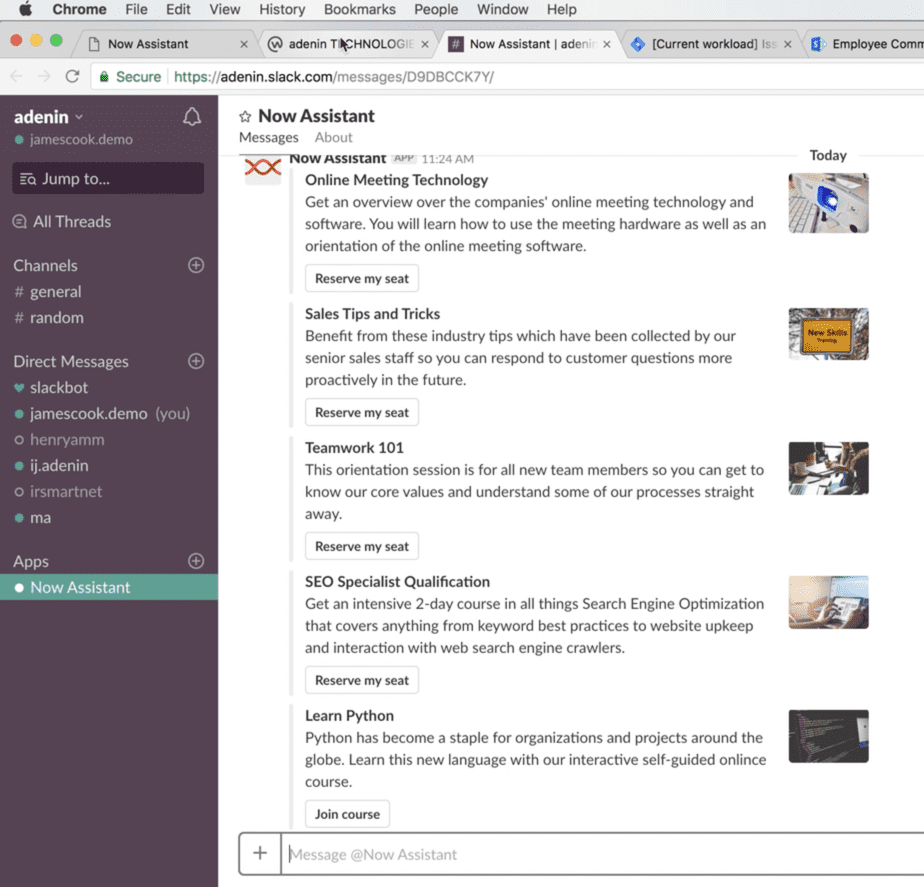
Task: Join the Learn Python course
Action: (x=347, y=813)
